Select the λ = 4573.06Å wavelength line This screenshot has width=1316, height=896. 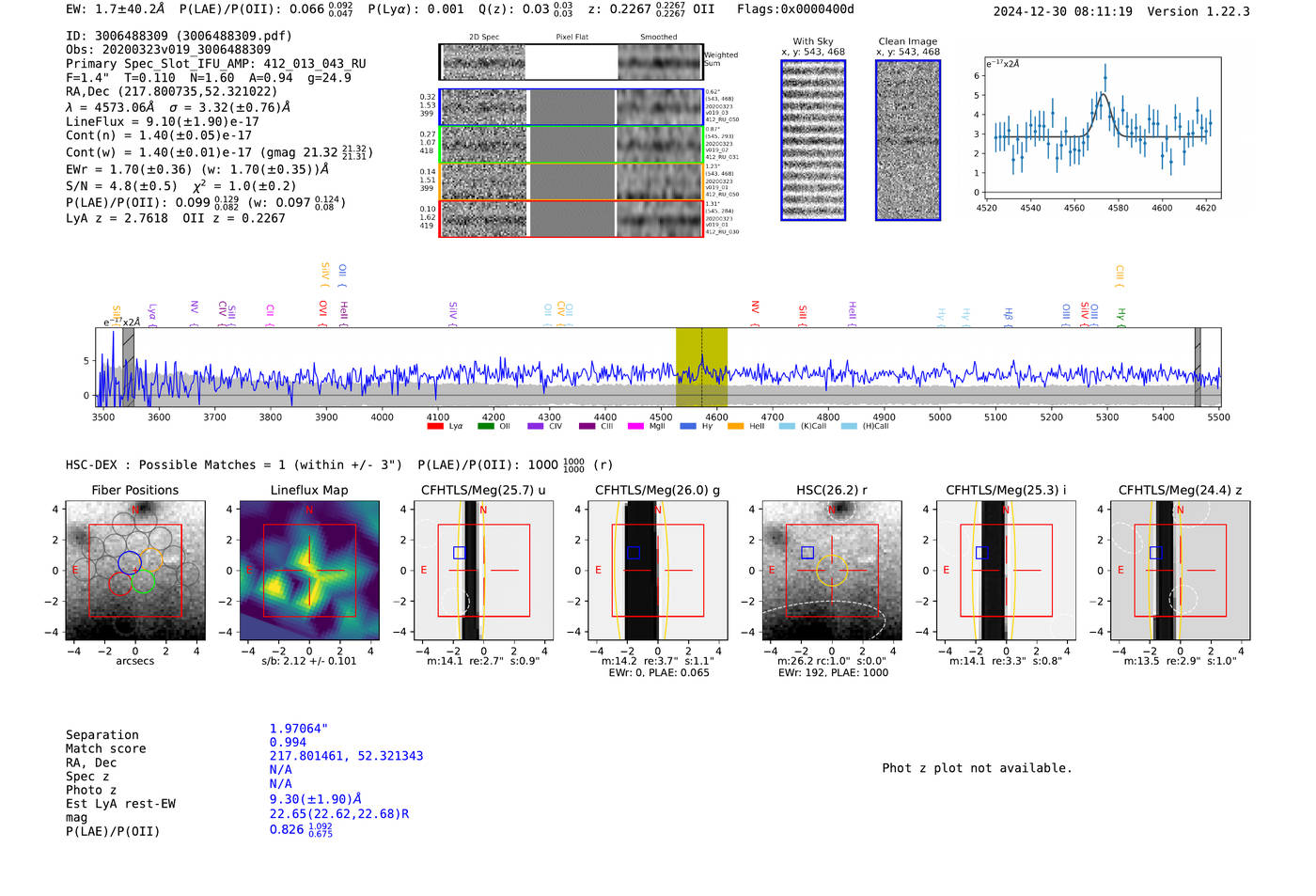178,107
